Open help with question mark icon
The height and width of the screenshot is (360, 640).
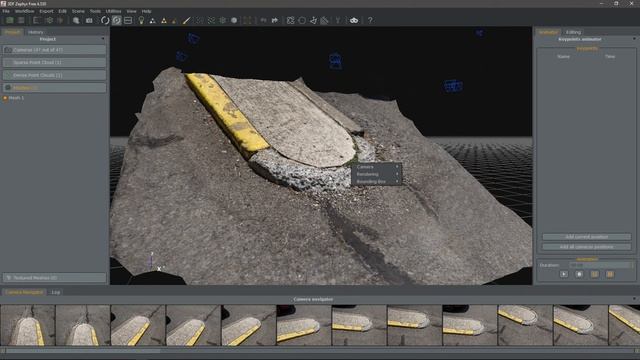click(370, 20)
